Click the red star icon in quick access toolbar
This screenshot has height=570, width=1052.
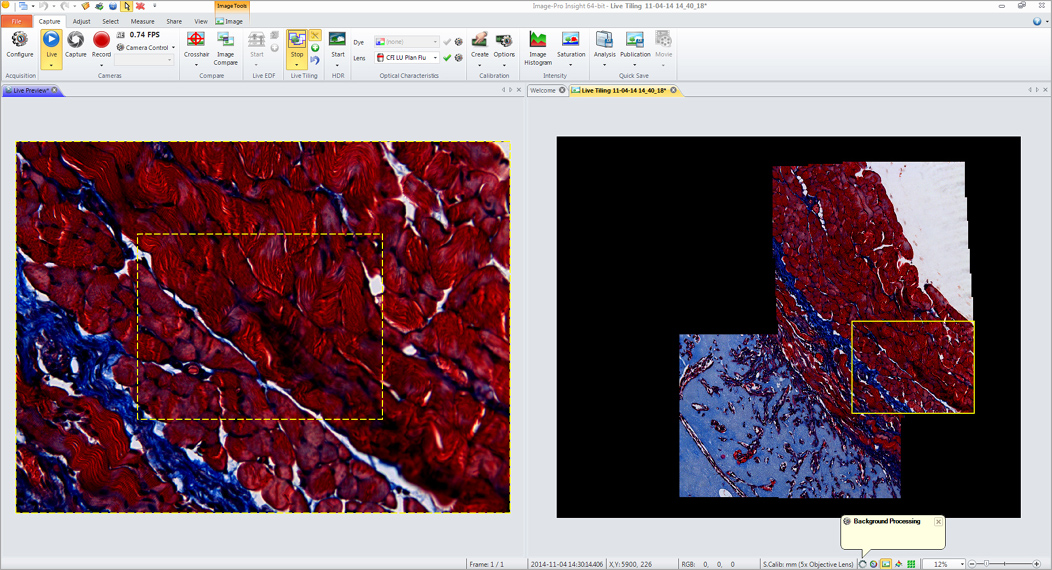click(140, 6)
